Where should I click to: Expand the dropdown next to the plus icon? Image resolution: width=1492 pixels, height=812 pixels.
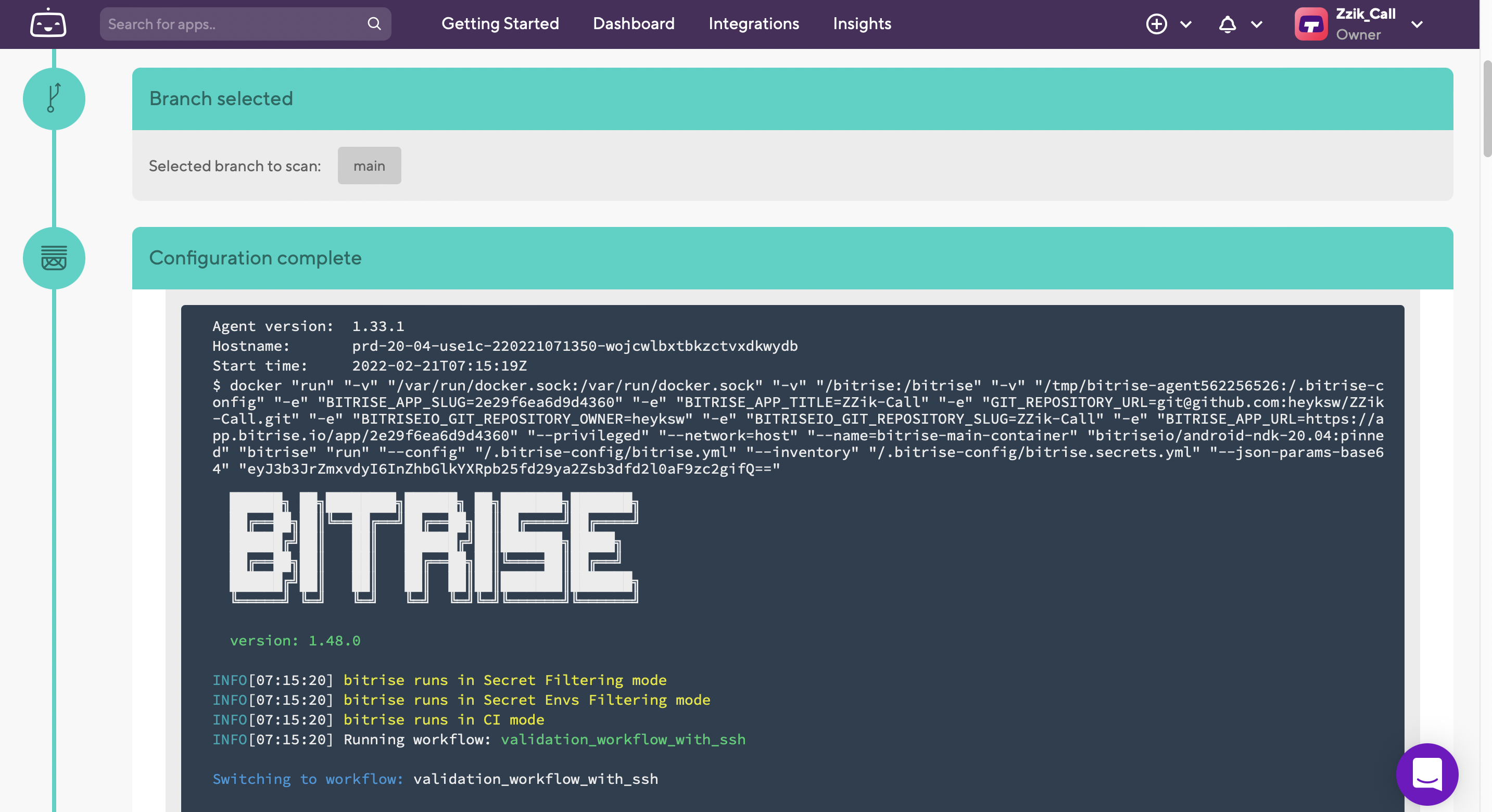[1185, 24]
